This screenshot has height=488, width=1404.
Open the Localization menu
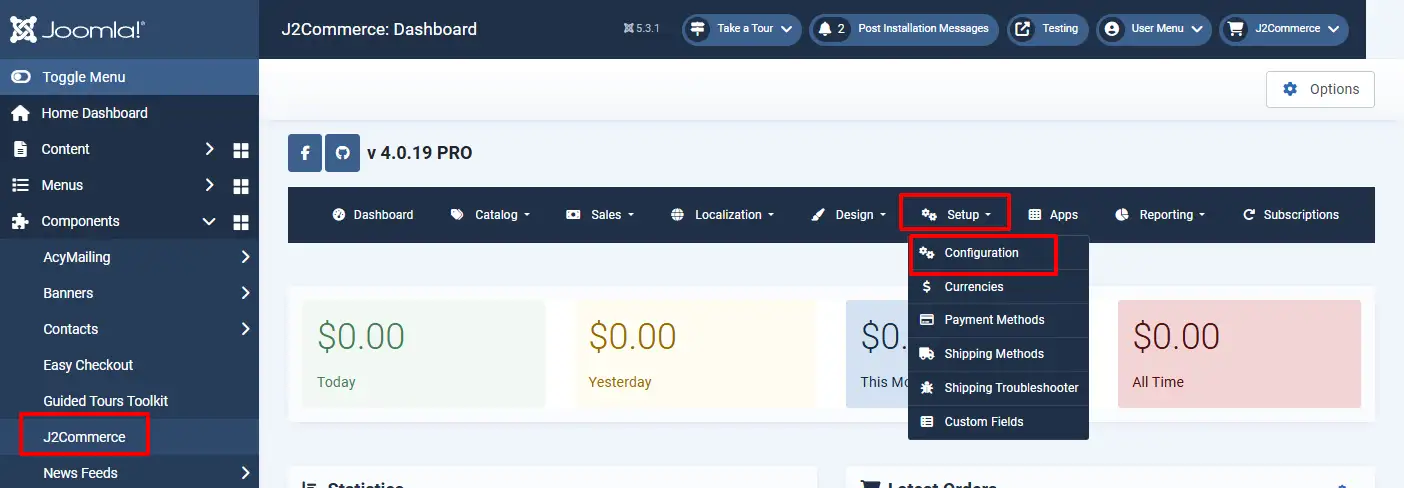pos(723,215)
